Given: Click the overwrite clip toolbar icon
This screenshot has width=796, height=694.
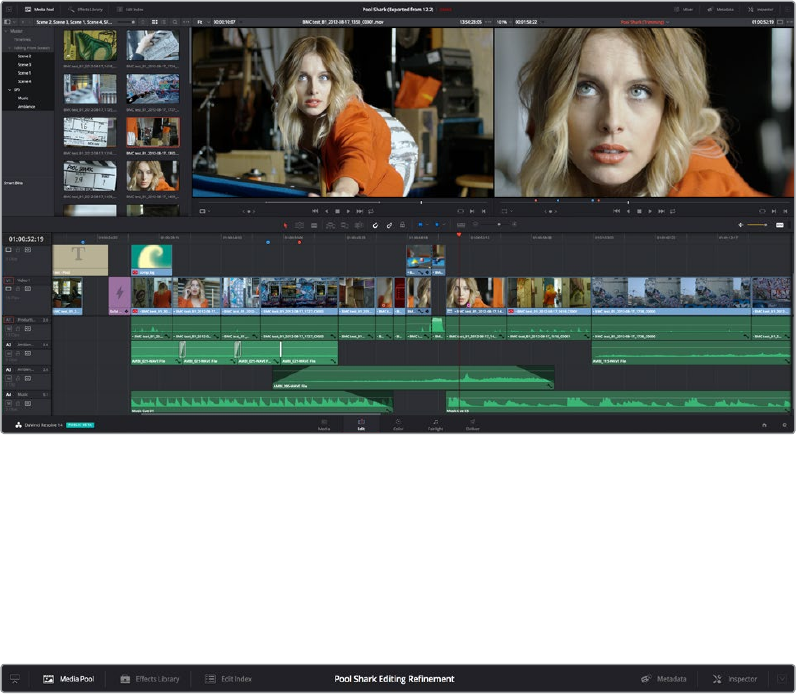Looking at the screenshot, I should pyautogui.click(x=344, y=225).
